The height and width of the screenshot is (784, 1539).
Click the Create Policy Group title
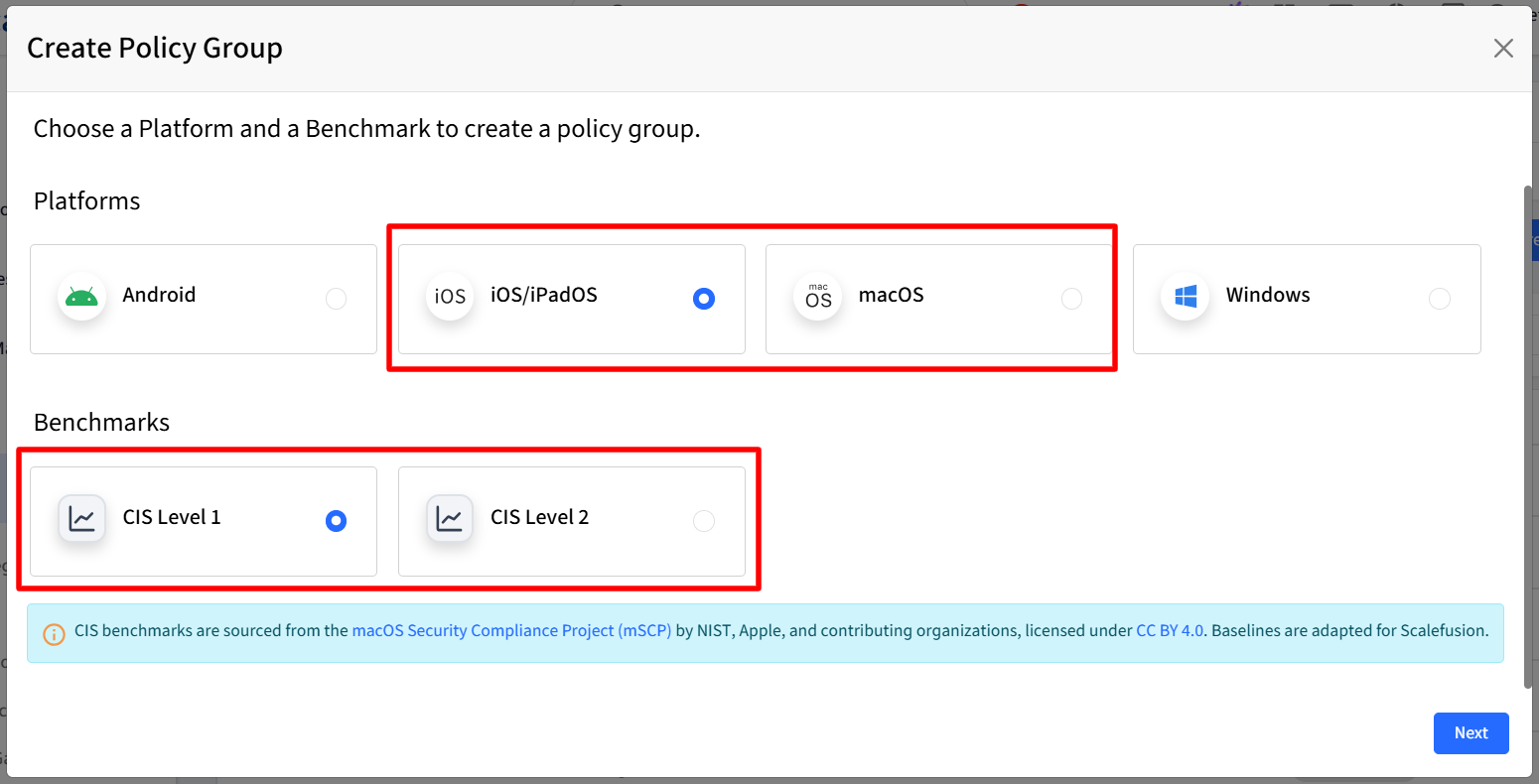click(x=155, y=48)
